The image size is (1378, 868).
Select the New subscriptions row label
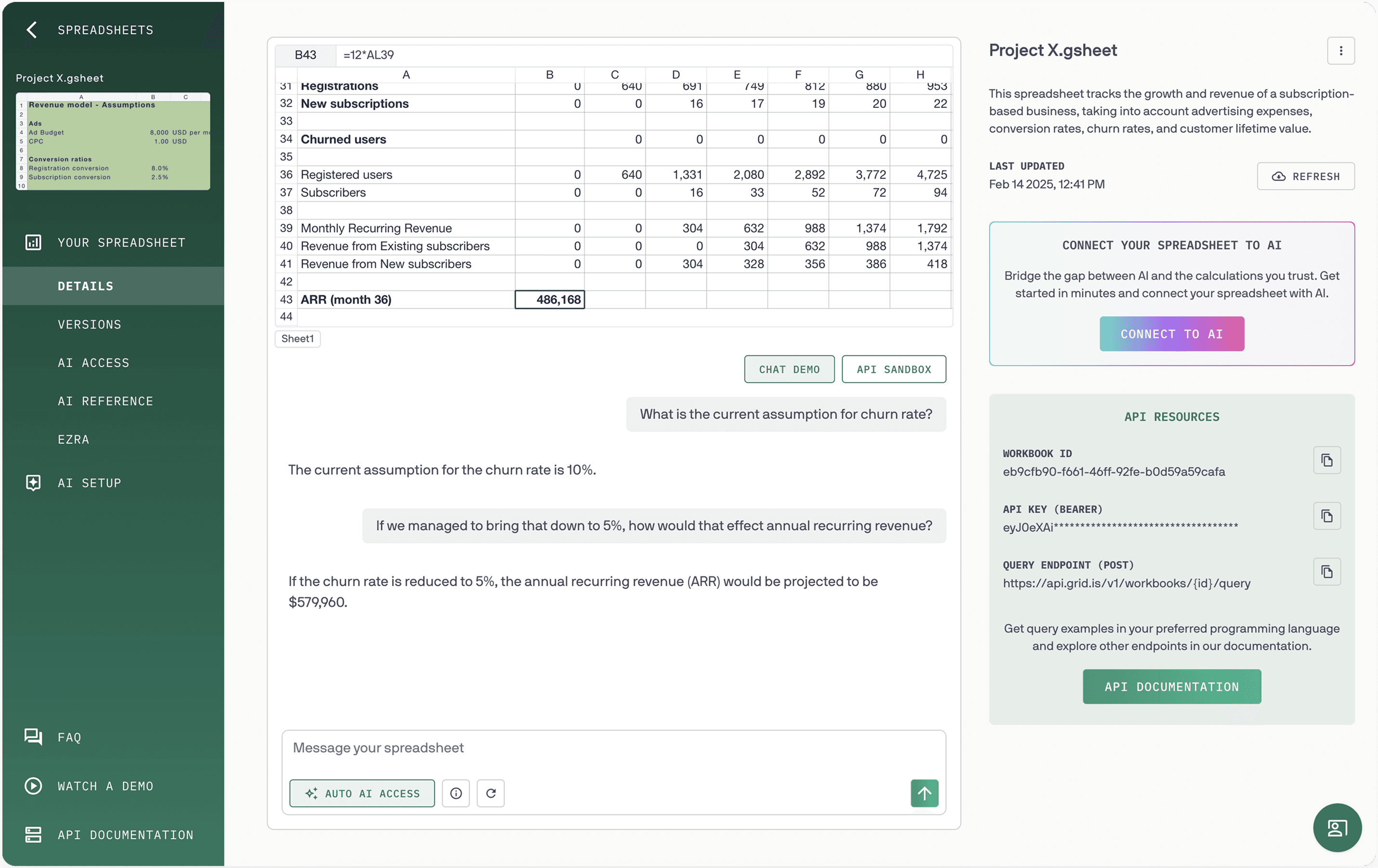coord(406,104)
